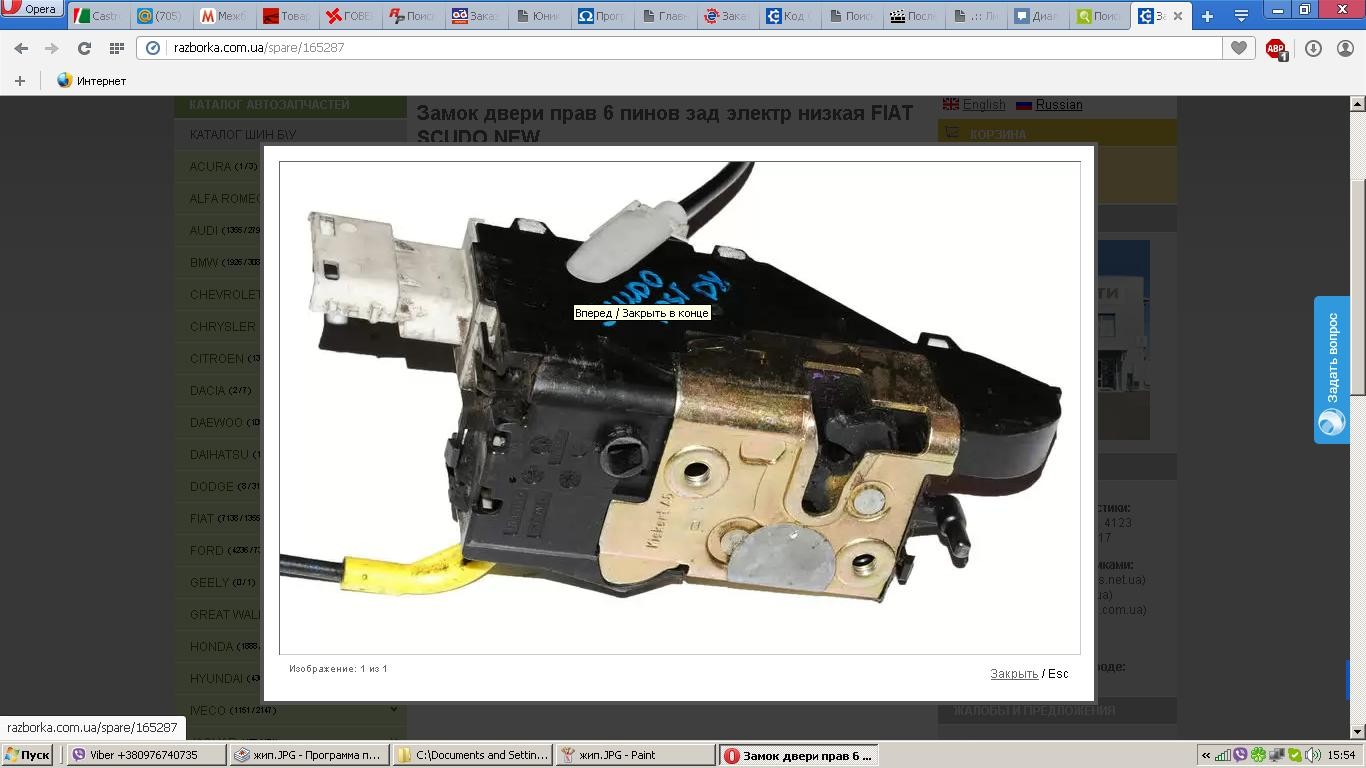1366x768 pixels.
Task: Open the Viber taskbar item
Action: click(x=146, y=755)
